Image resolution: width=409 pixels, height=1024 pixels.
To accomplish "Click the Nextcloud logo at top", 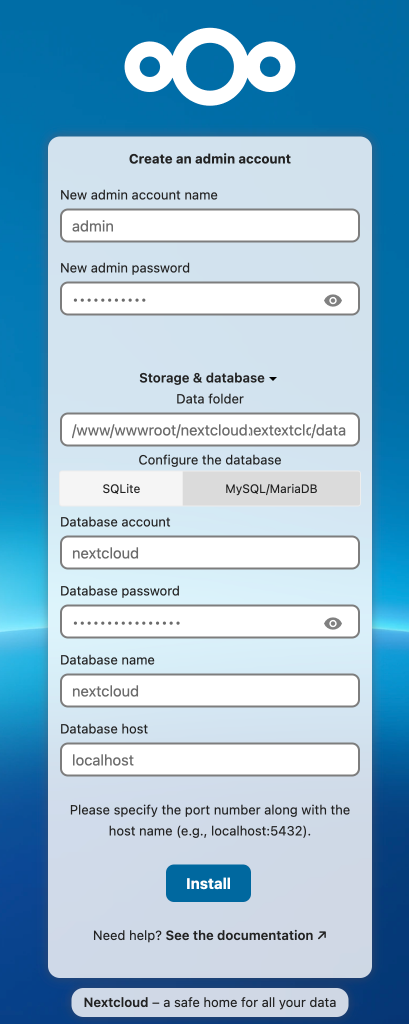I will 210,67.
